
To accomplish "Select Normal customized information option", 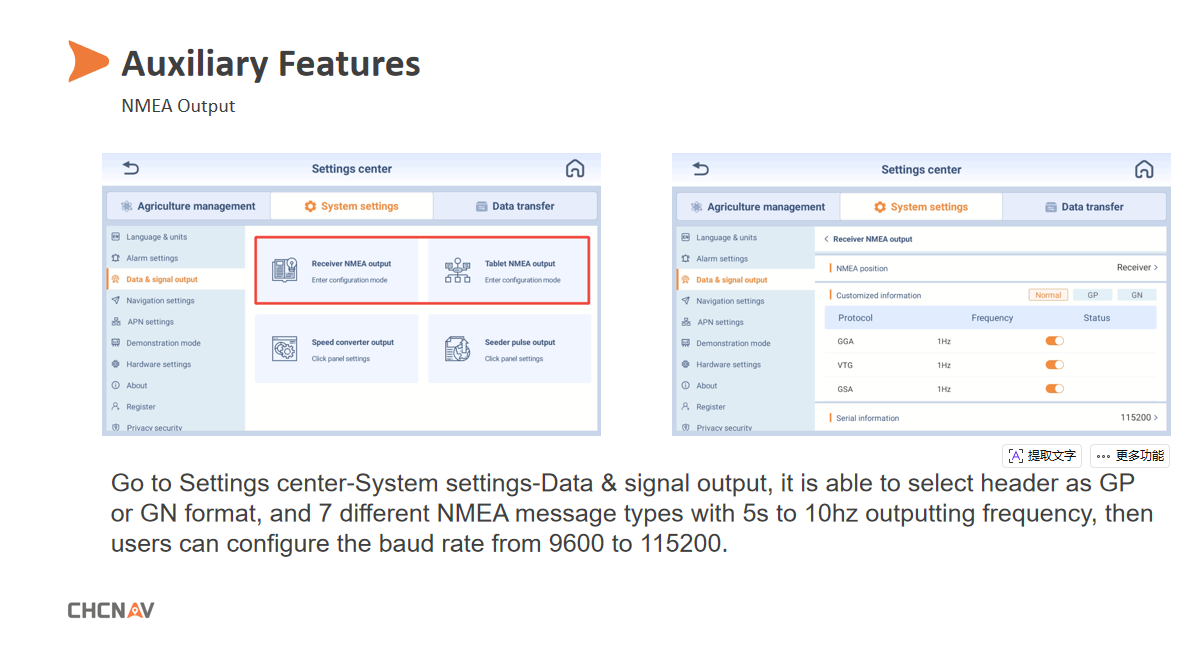I will [x=1048, y=295].
